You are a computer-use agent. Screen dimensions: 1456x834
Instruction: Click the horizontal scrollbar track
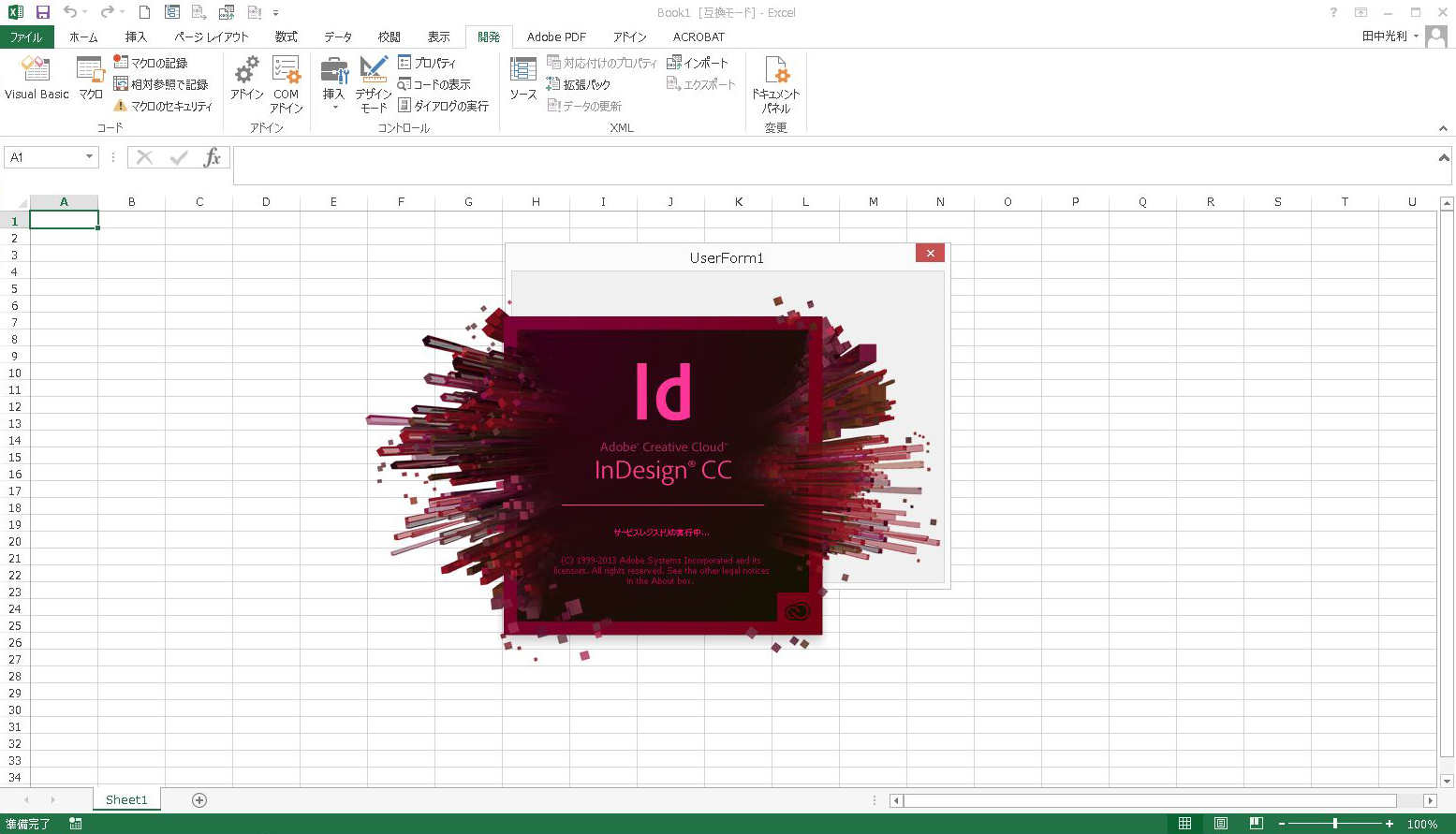[x=1149, y=800]
